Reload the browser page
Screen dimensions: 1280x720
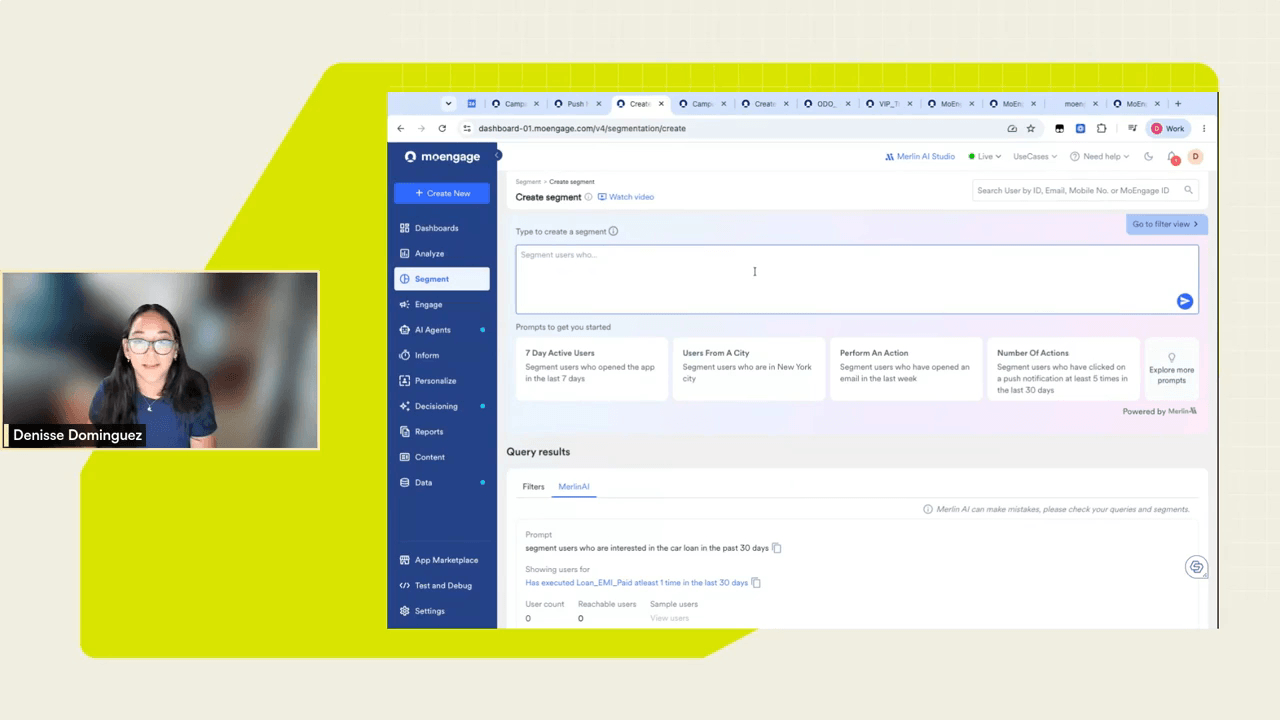pyautogui.click(x=442, y=128)
